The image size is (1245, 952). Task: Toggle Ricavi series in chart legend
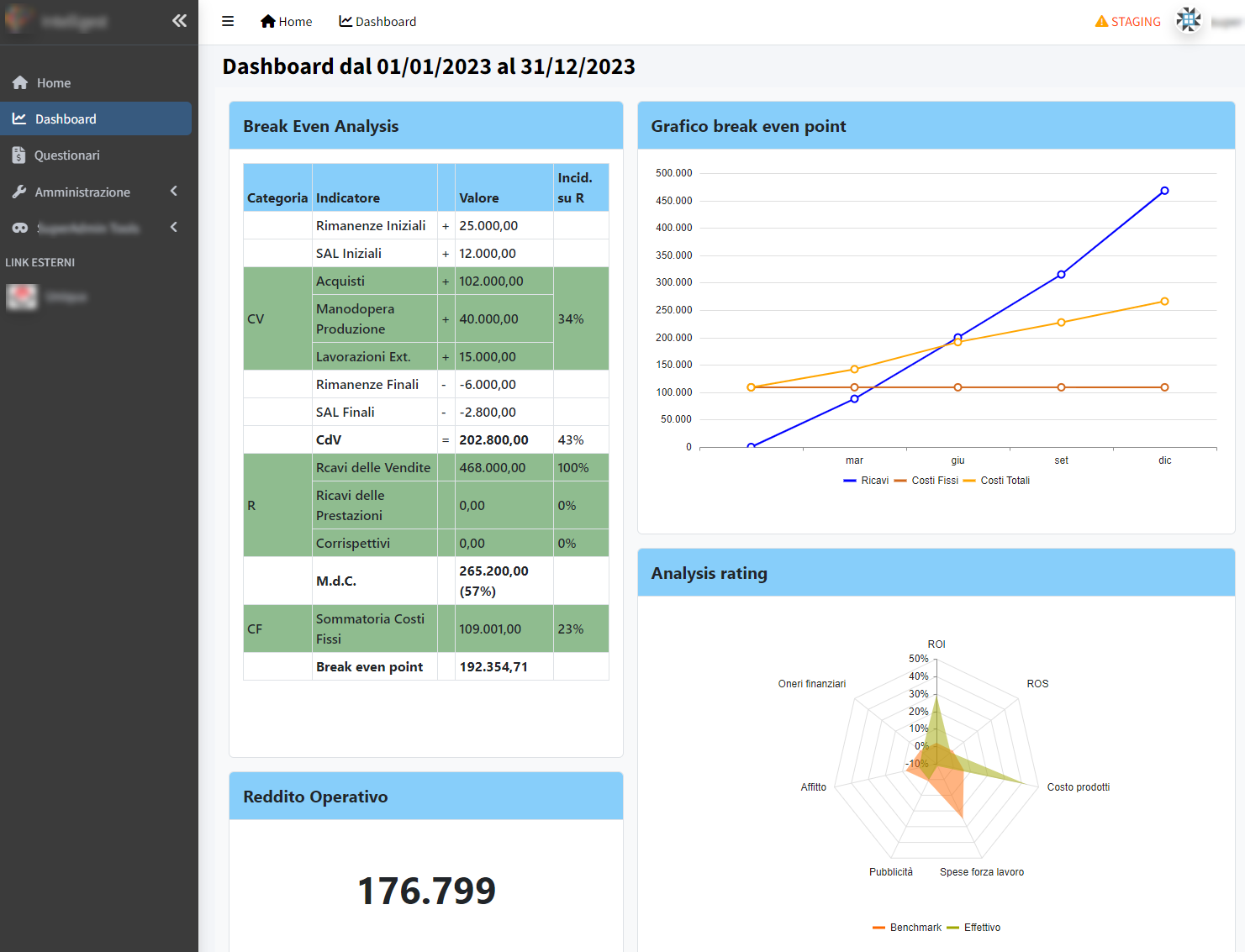866,481
